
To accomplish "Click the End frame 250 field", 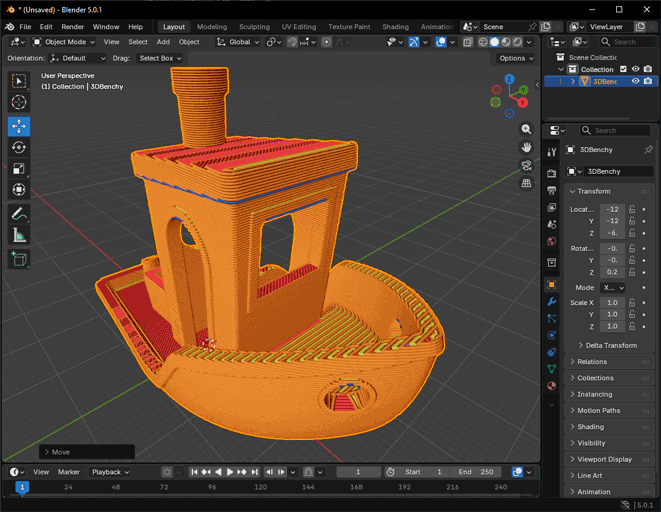I will [x=476, y=472].
